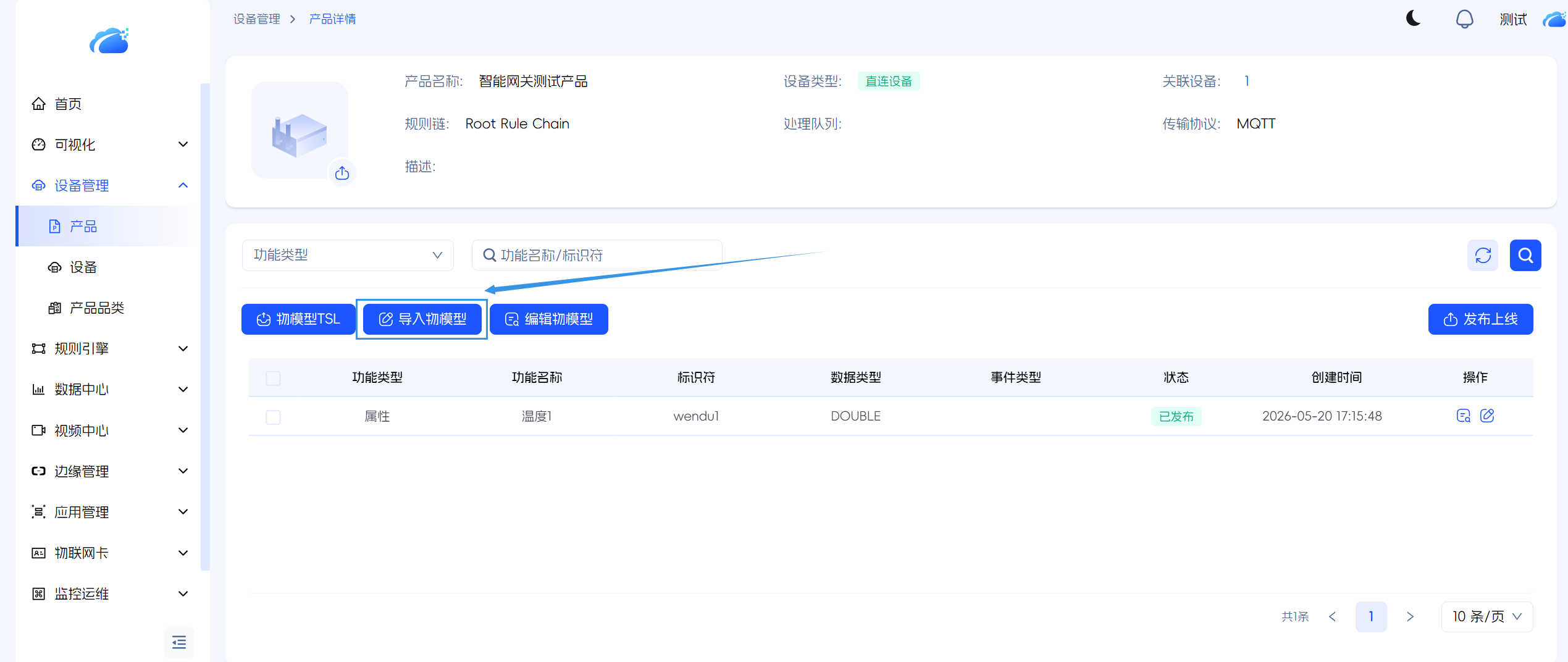
Task: Click the 测试 username
Action: pos(1513,19)
